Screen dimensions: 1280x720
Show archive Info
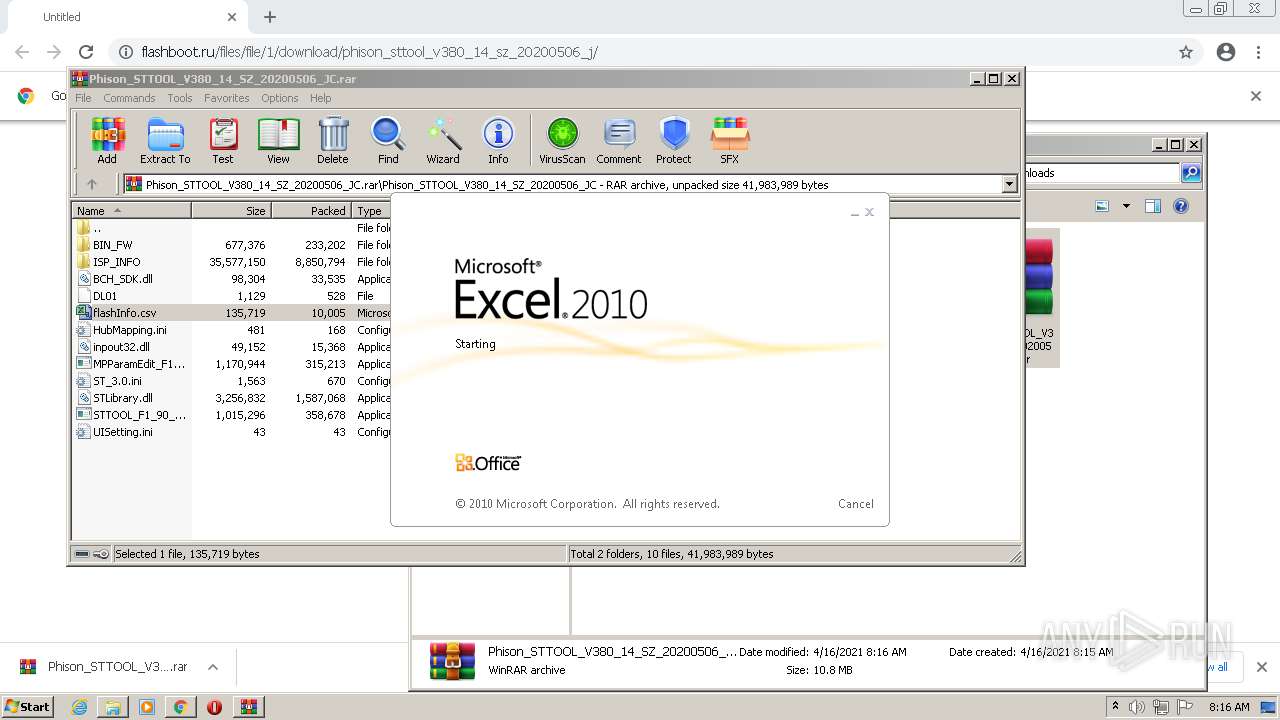coord(498,140)
